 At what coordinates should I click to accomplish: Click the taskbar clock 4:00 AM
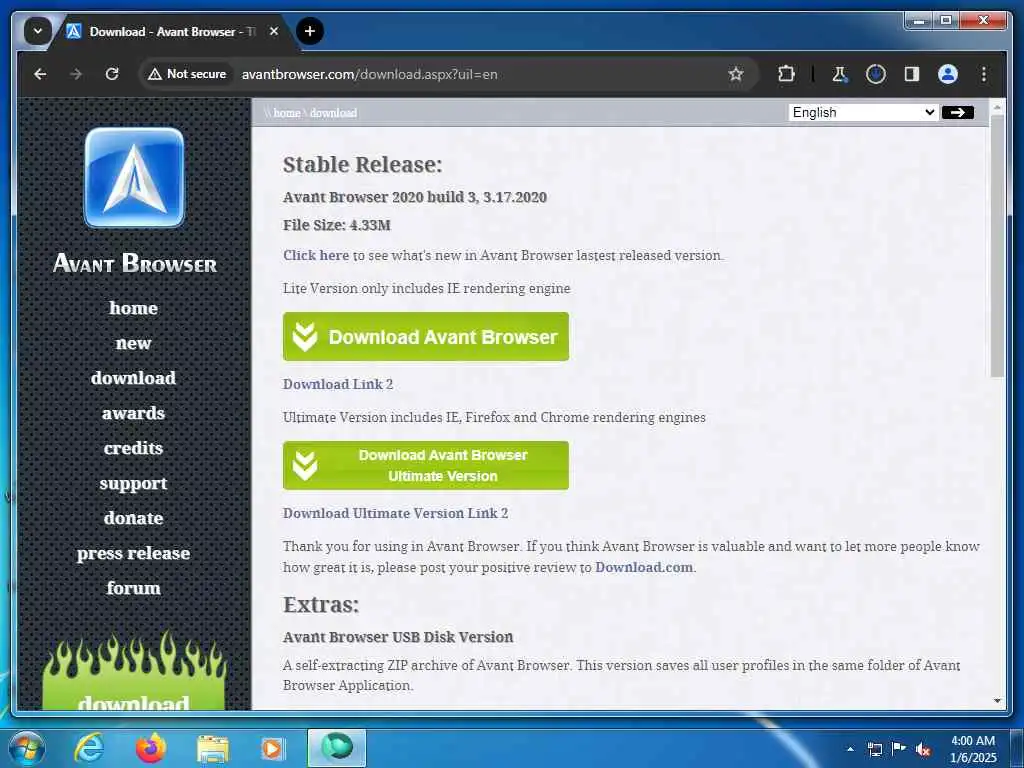click(973, 741)
